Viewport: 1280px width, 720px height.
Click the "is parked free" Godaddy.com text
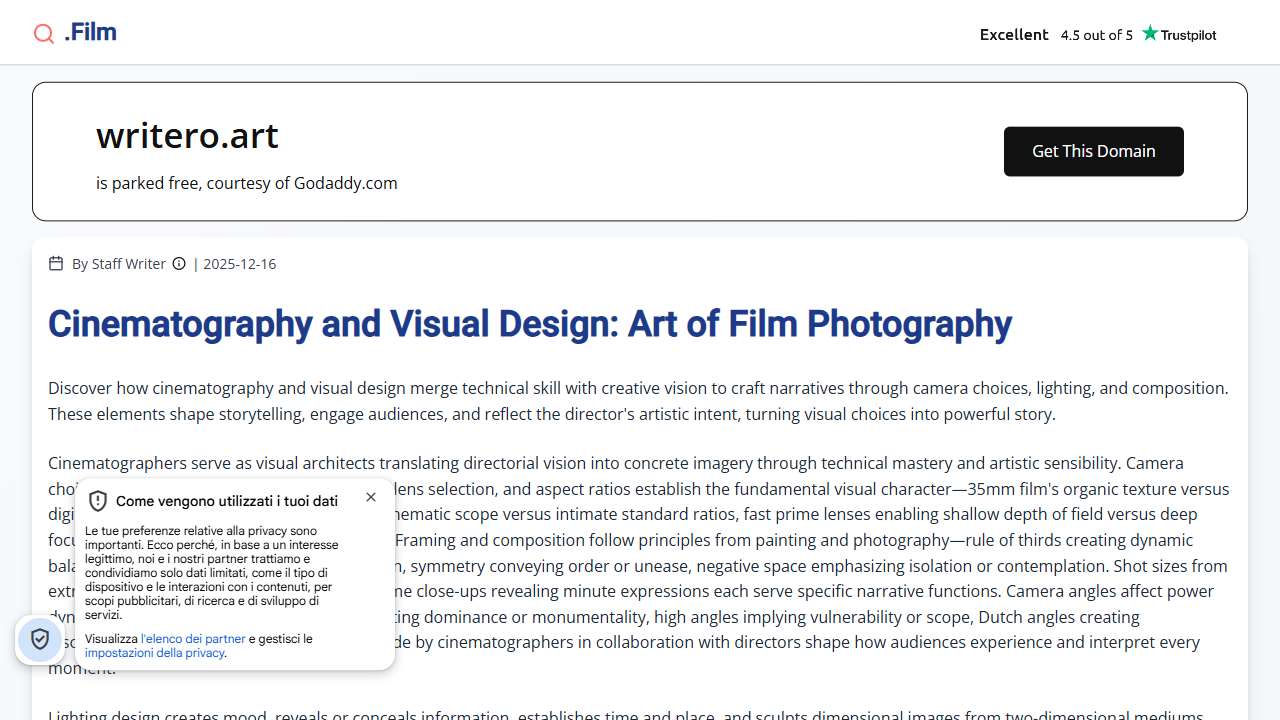click(x=246, y=183)
